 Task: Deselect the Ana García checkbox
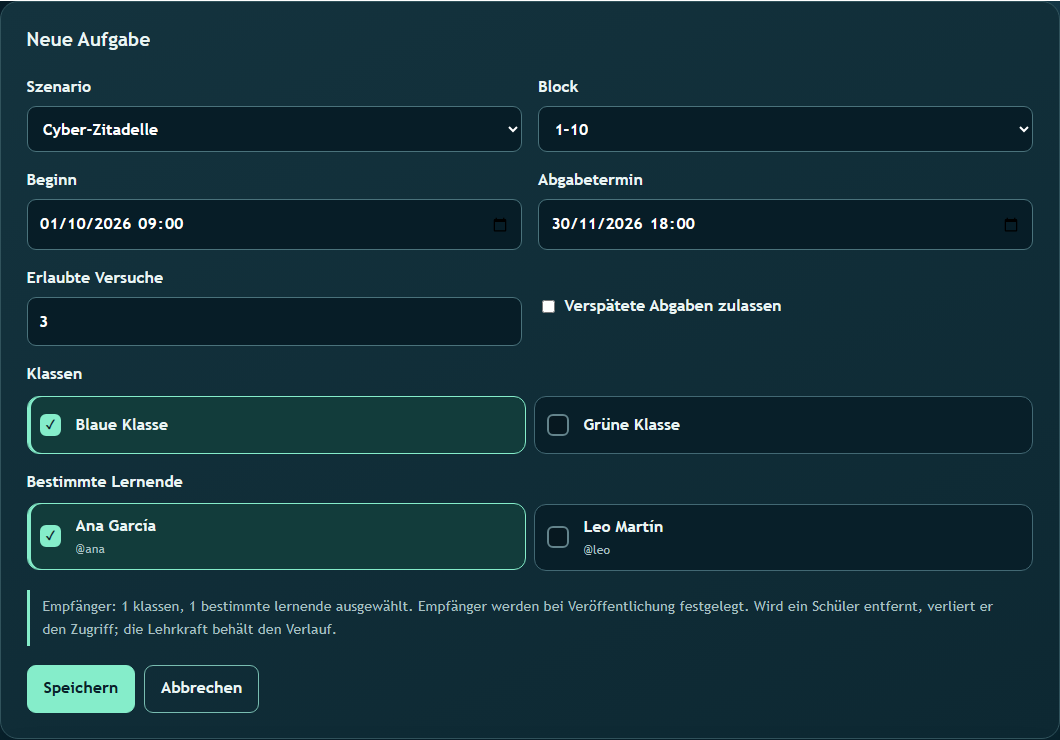51,536
